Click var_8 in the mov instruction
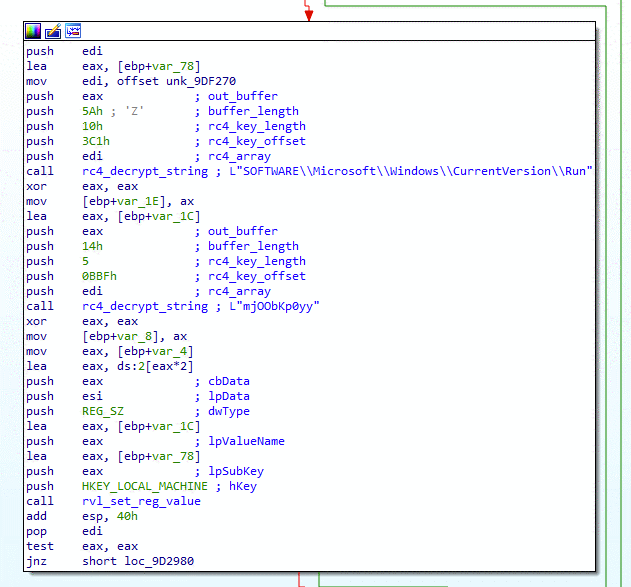 [134, 336]
